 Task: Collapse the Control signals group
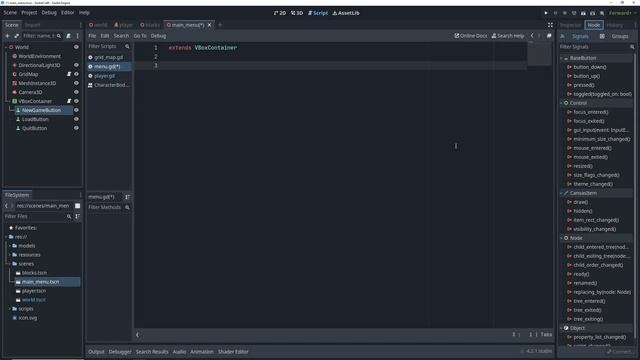coord(562,103)
